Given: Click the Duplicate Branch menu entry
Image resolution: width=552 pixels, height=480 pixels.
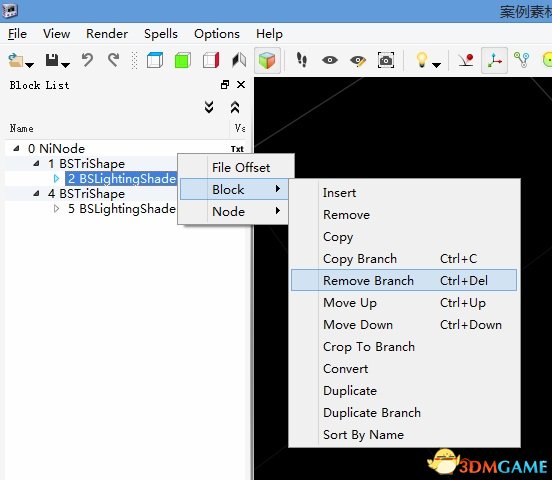Looking at the screenshot, I should tap(372, 412).
